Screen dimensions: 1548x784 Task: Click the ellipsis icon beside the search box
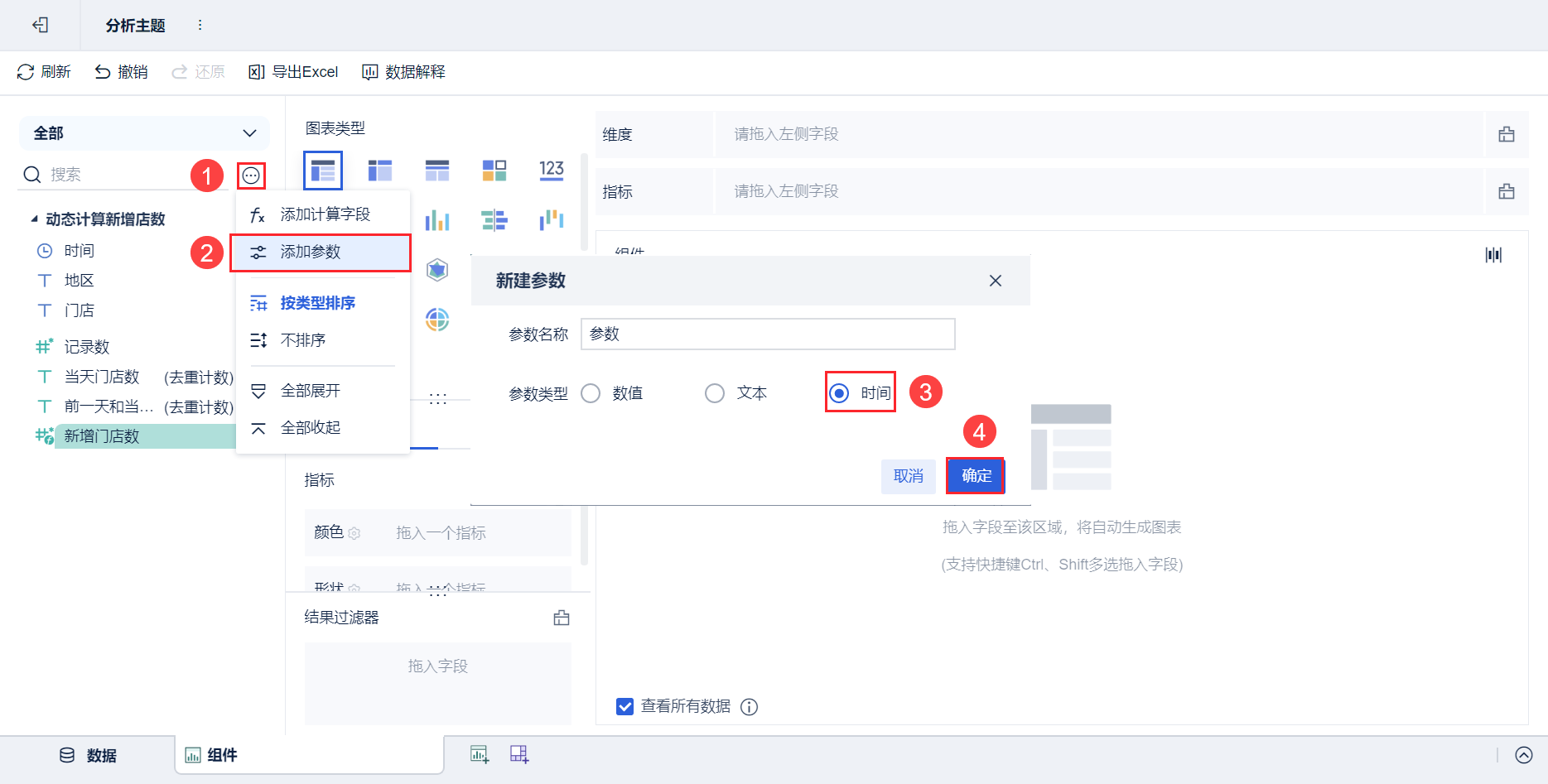[x=251, y=176]
